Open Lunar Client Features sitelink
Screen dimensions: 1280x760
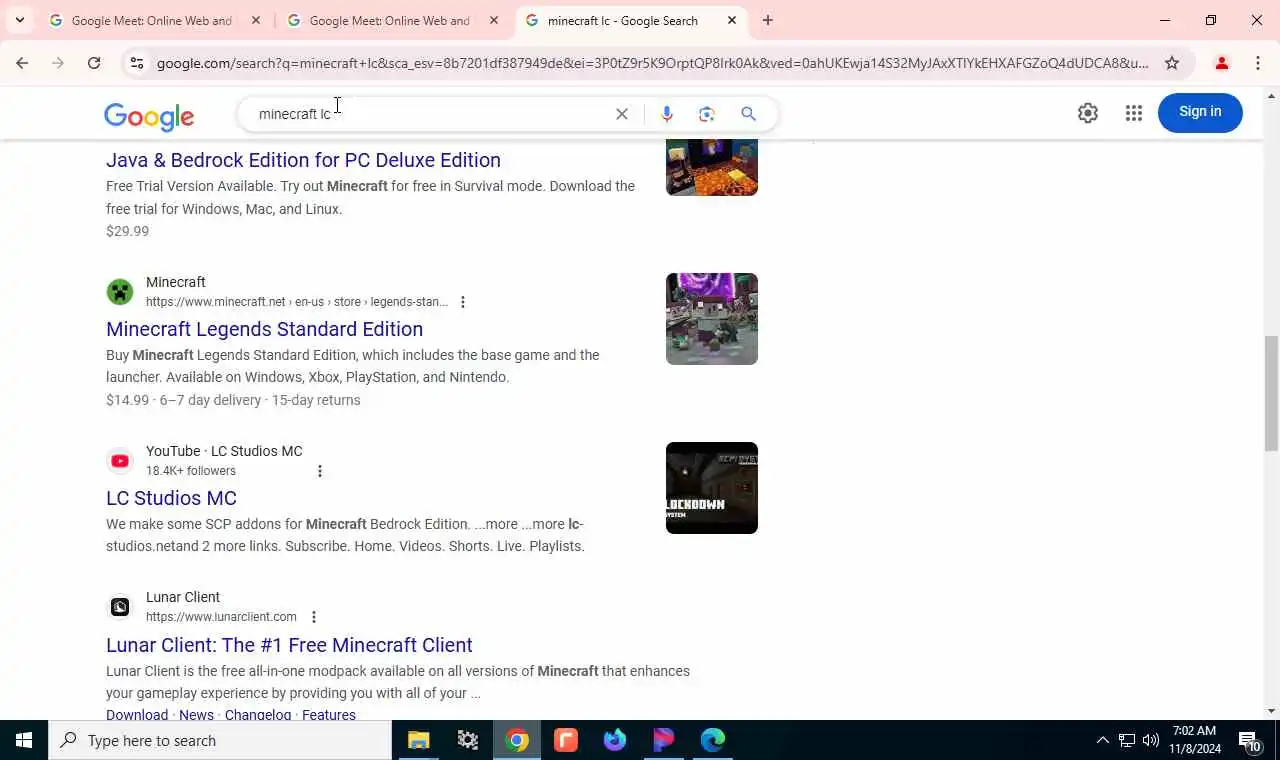pyautogui.click(x=329, y=714)
